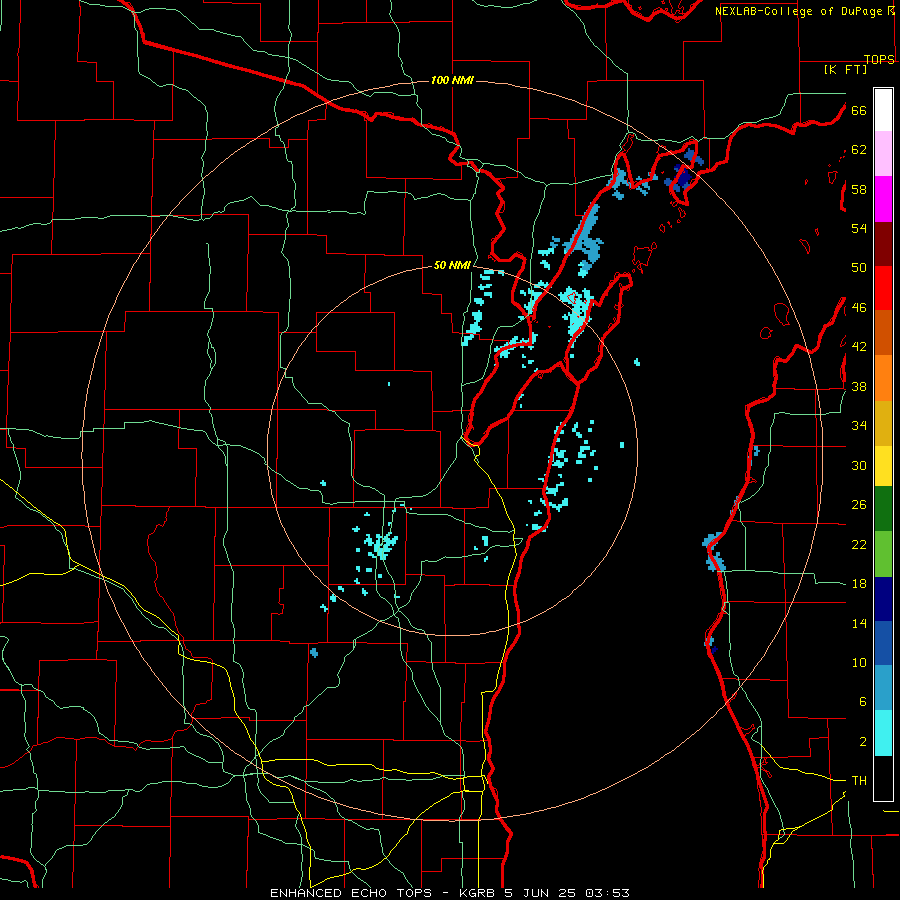Select the cyan legend color band
Viewport: 900px width, 900px height.
click(x=883, y=733)
